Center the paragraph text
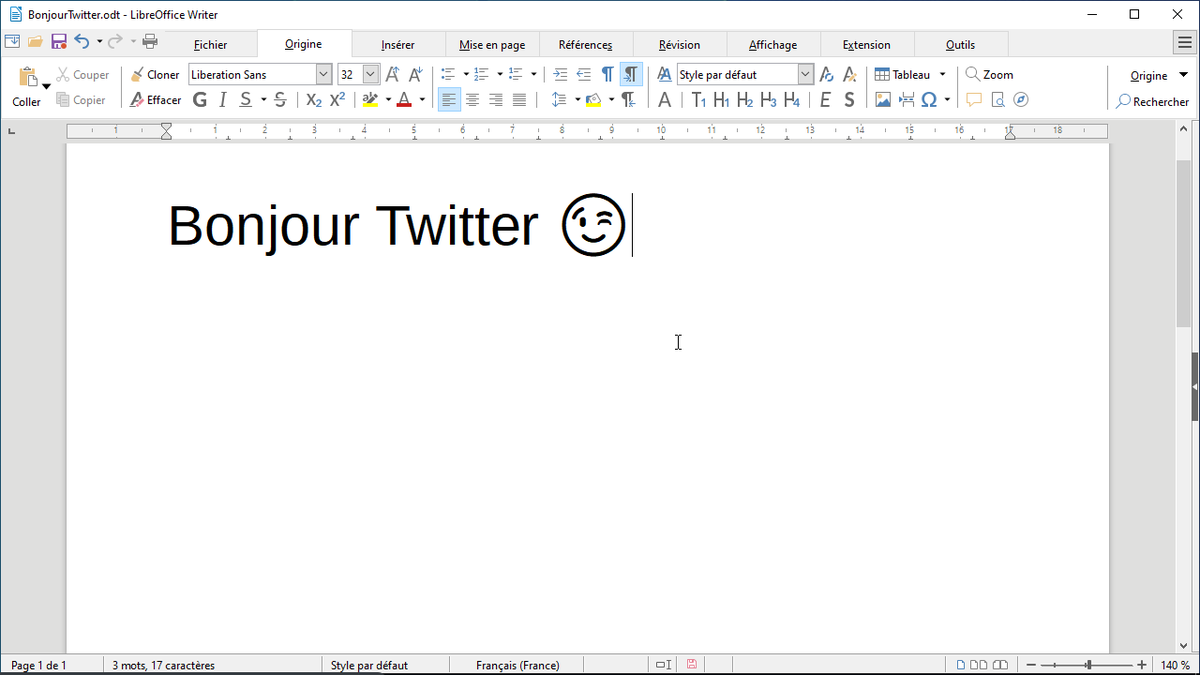This screenshot has height=675, width=1200. tap(472, 100)
